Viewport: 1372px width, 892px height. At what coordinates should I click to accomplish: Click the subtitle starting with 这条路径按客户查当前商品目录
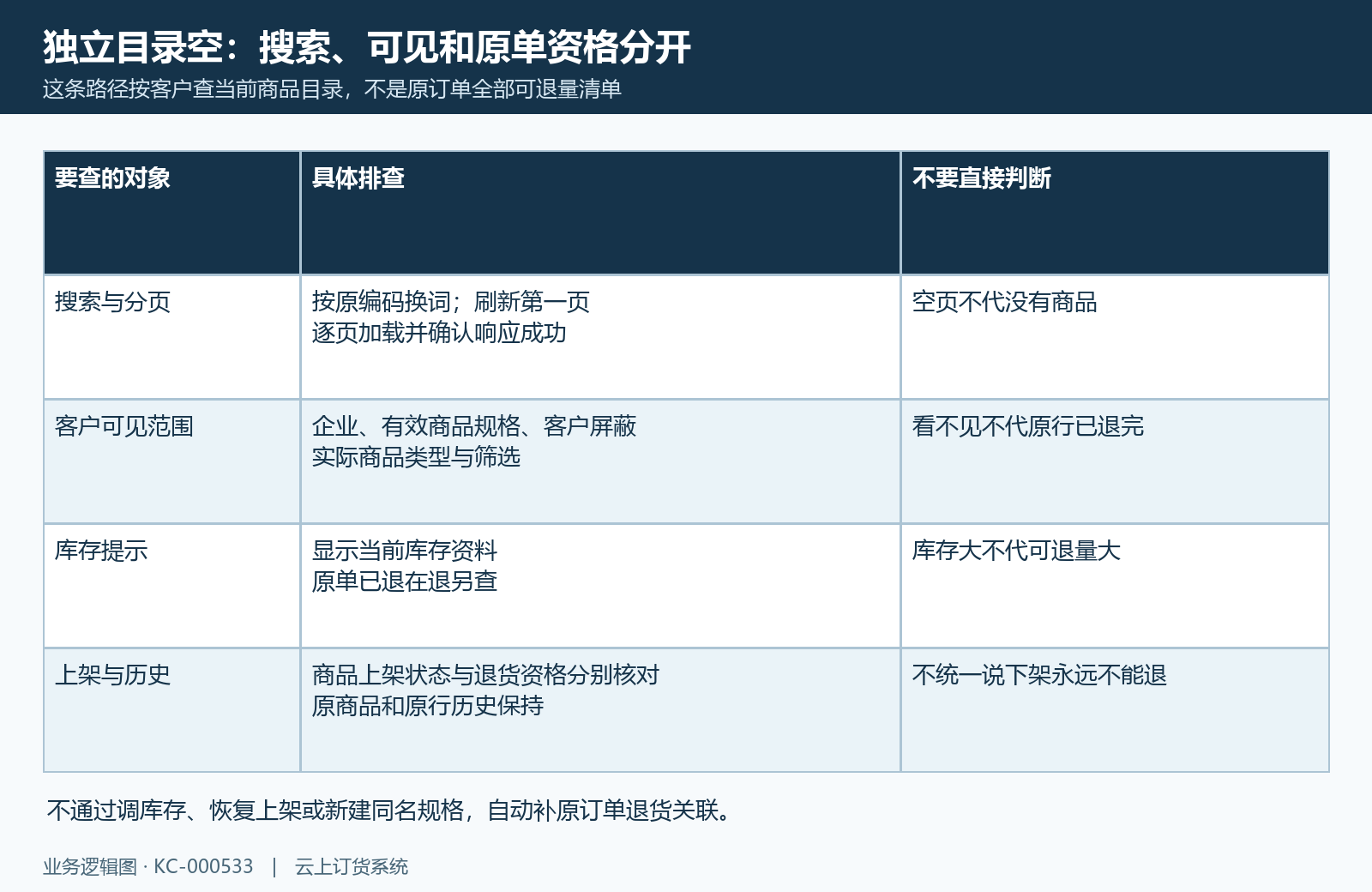tap(332, 89)
